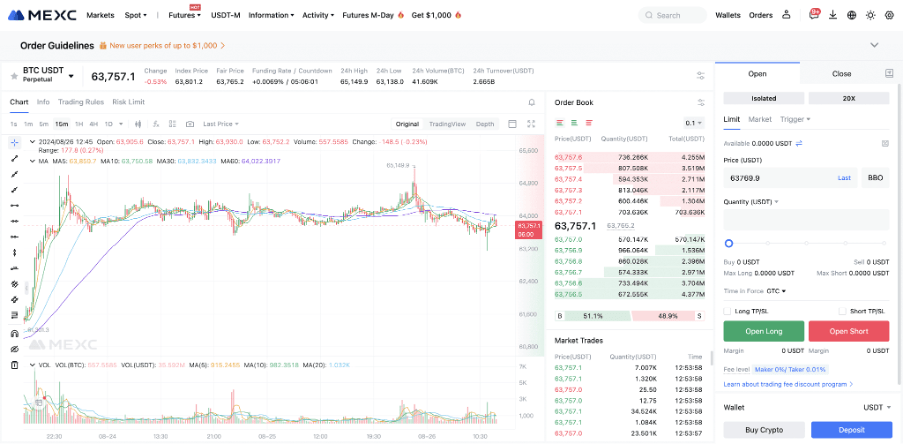This screenshot has width=904, height=444.
Task: Switch chart to Depth mode
Action: [x=485, y=124]
